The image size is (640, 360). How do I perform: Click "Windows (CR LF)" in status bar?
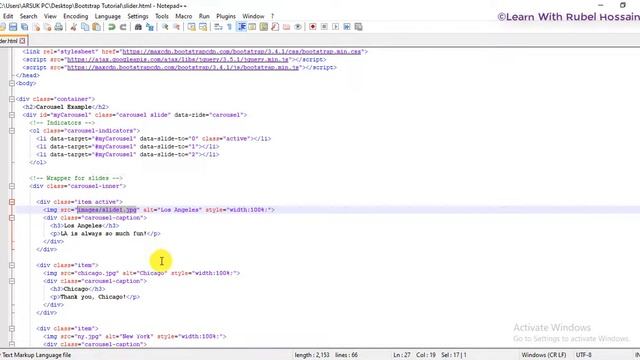point(544,355)
